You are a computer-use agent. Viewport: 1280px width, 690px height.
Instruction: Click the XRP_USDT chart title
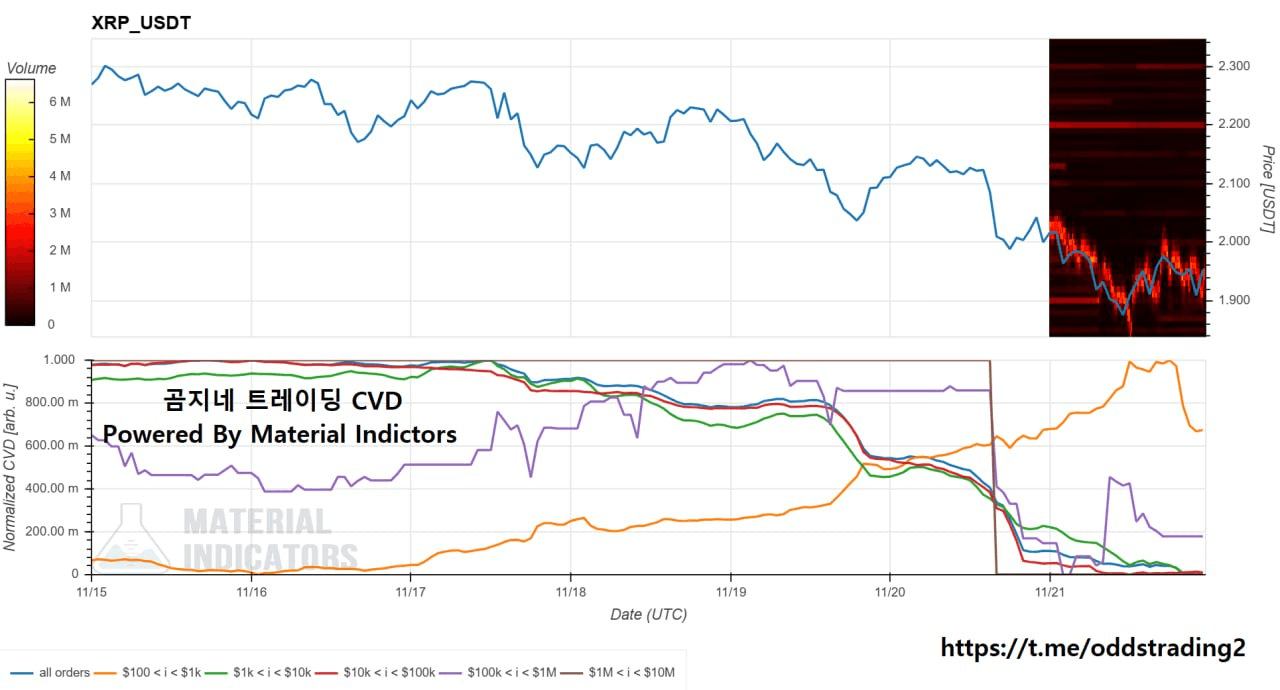pos(141,23)
